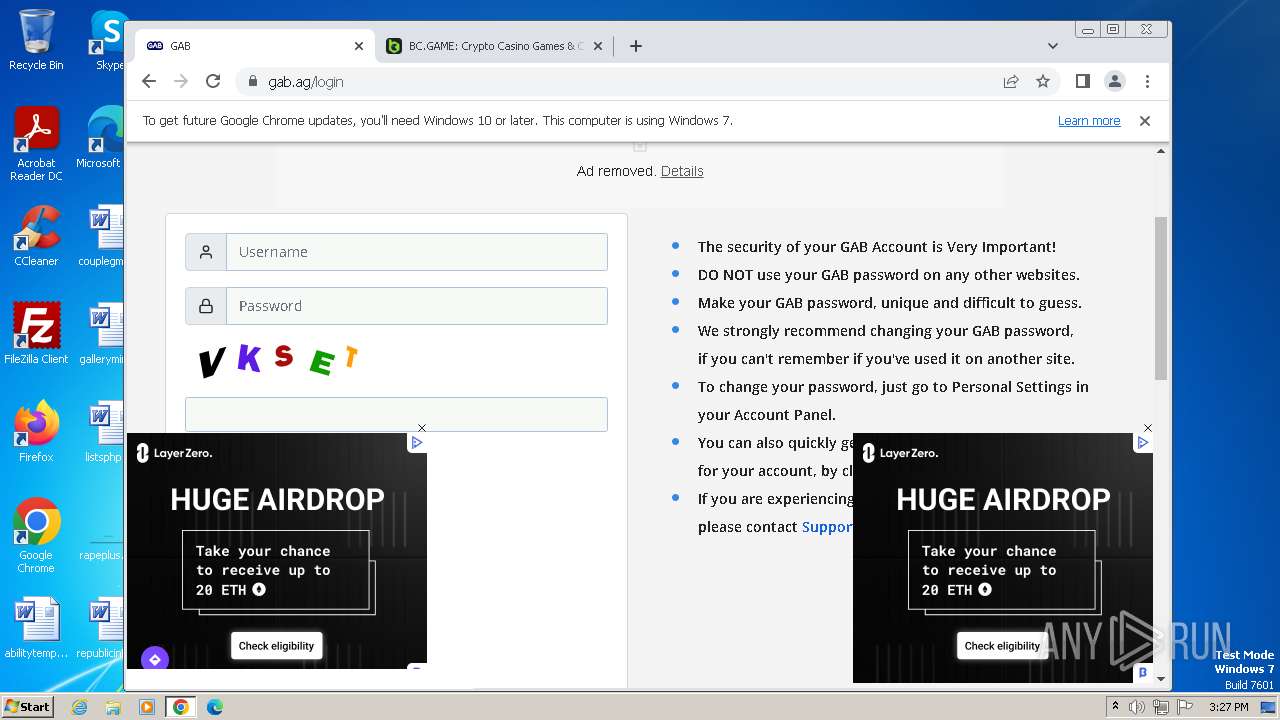Open CCleaner desktop icon
The height and width of the screenshot is (720, 1280).
[x=36, y=236]
